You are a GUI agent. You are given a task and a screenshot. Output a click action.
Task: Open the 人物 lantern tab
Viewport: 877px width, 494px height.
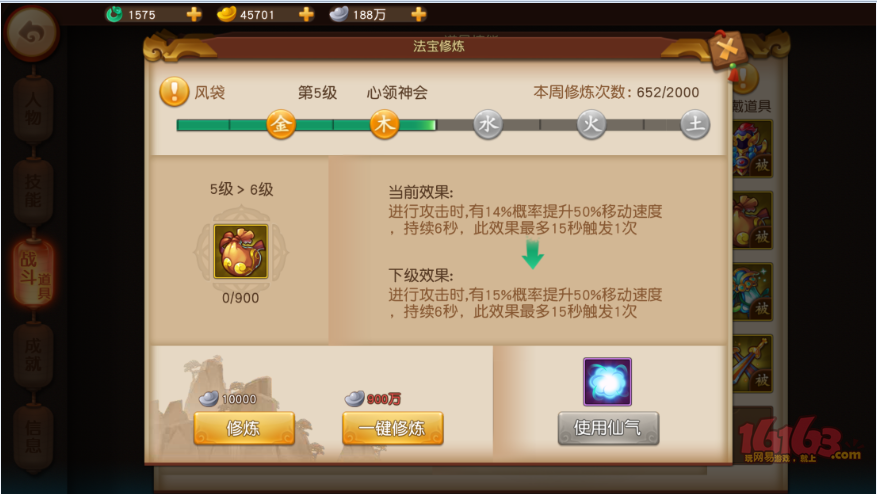click(32, 110)
